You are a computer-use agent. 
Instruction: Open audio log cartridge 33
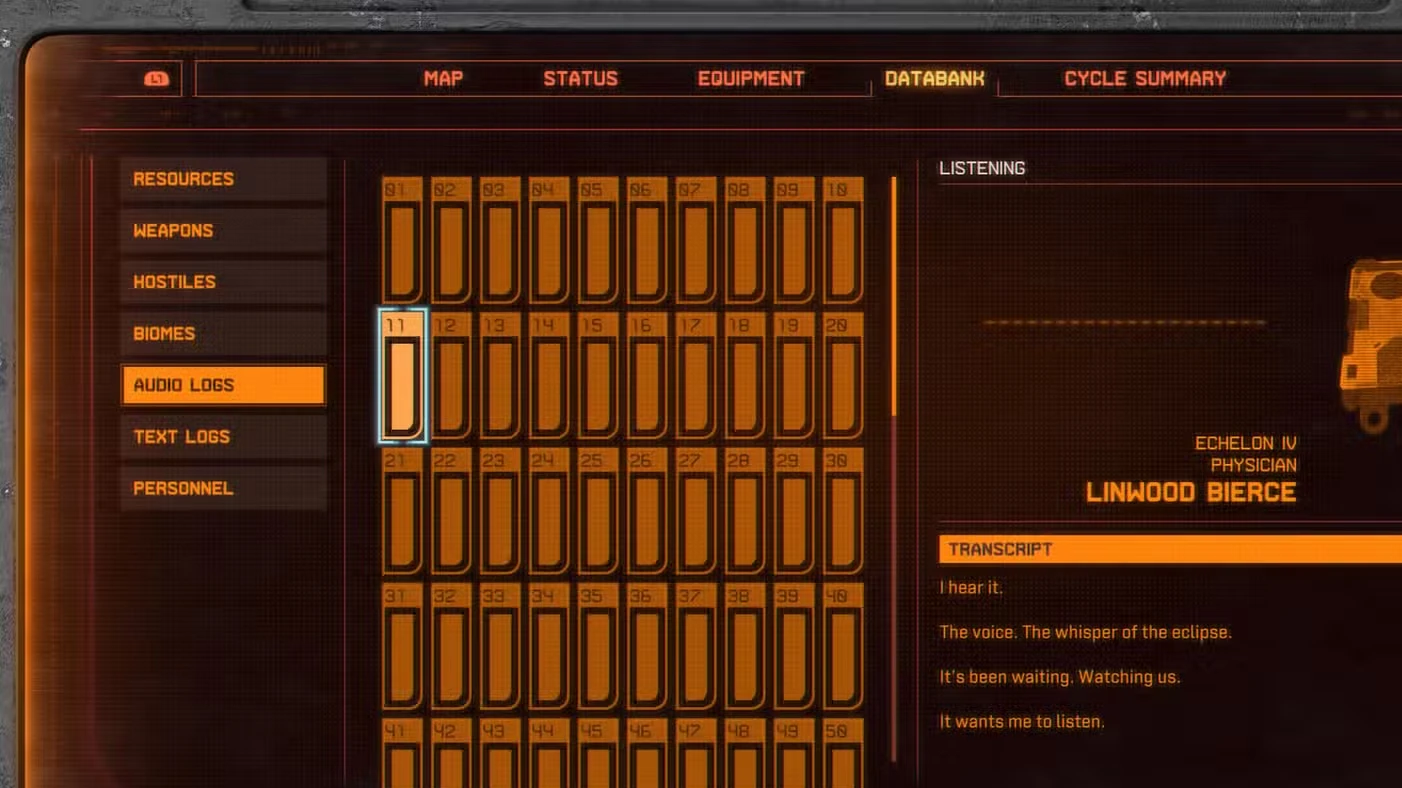point(500,647)
